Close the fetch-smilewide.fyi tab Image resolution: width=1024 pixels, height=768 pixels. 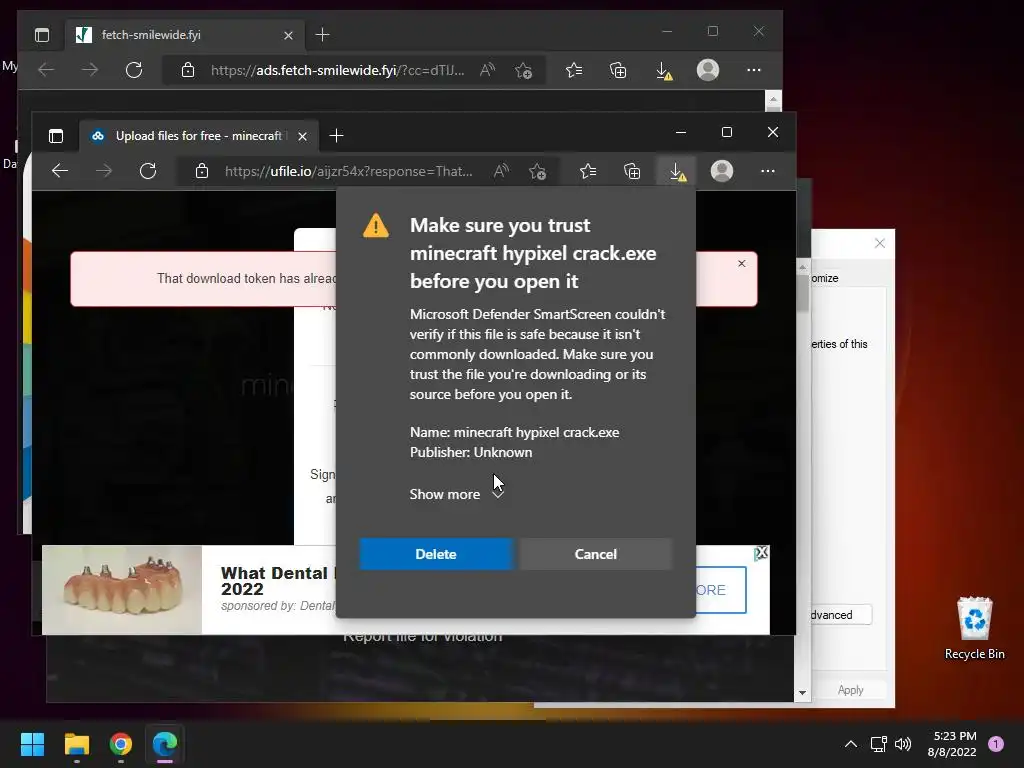pos(288,35)
